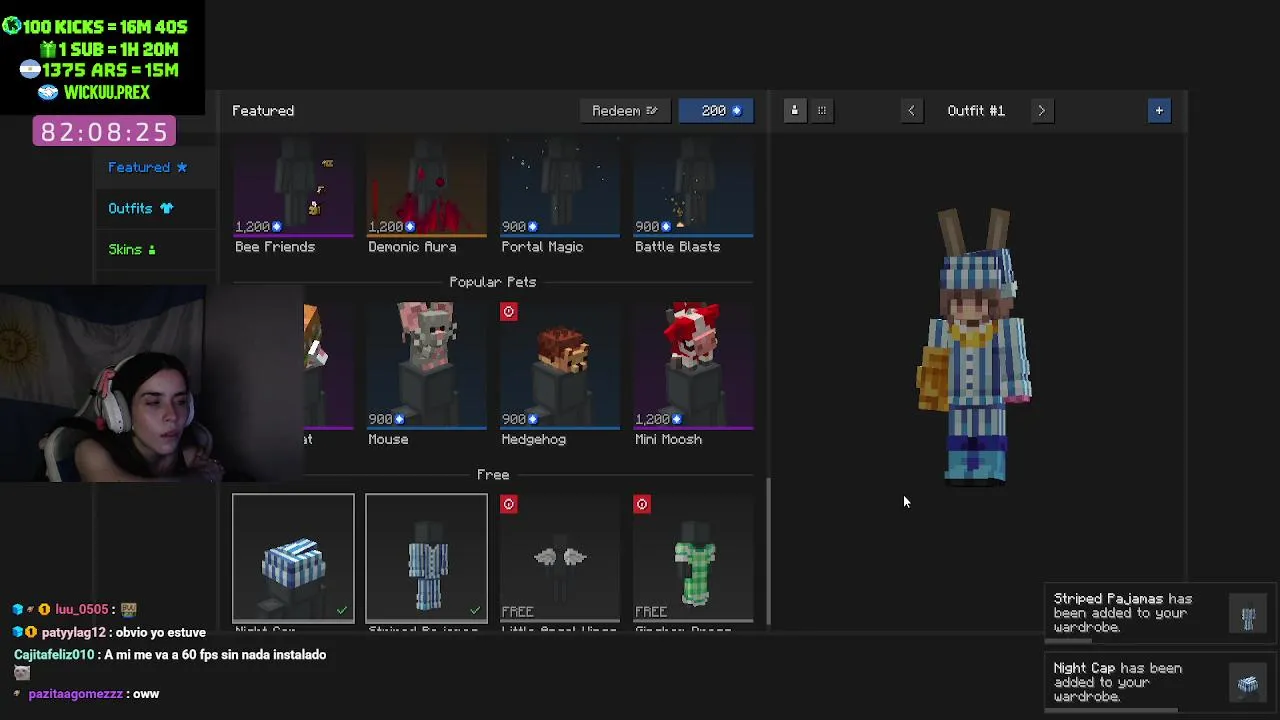Add a new outfit with plus button
This screenshot has width=1280, height=720.
point(1159,111)
